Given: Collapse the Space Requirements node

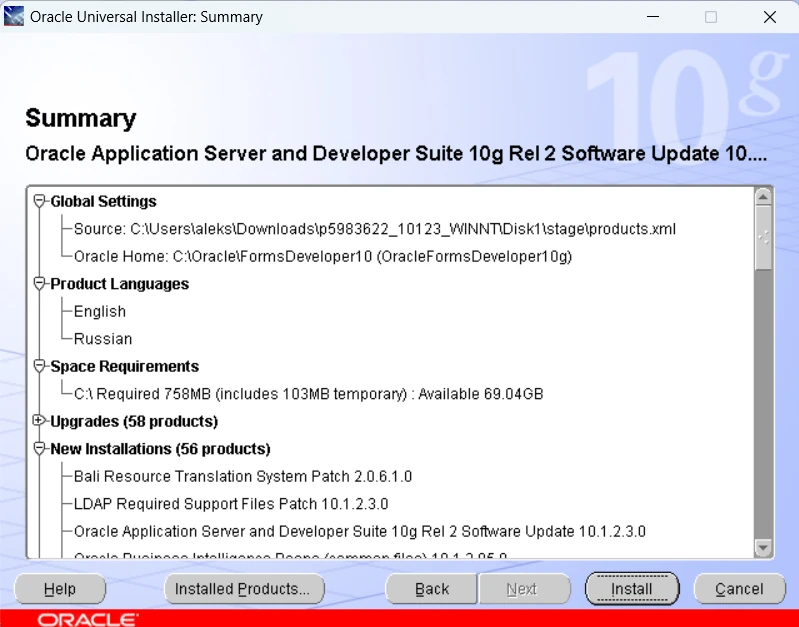Looking at the screenshot, I should 39,366.
